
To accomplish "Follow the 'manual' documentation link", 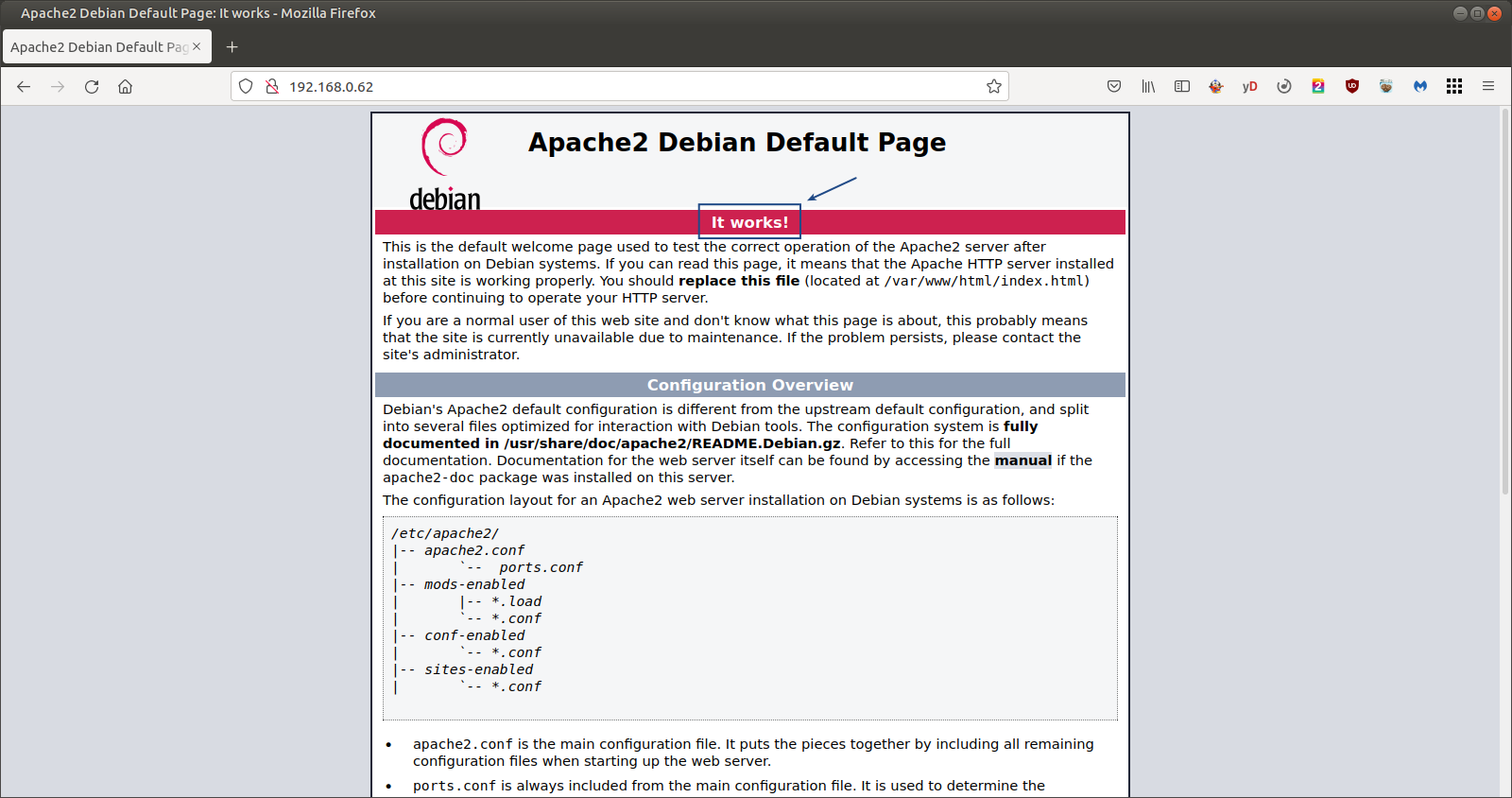I will coord(1022,460).
